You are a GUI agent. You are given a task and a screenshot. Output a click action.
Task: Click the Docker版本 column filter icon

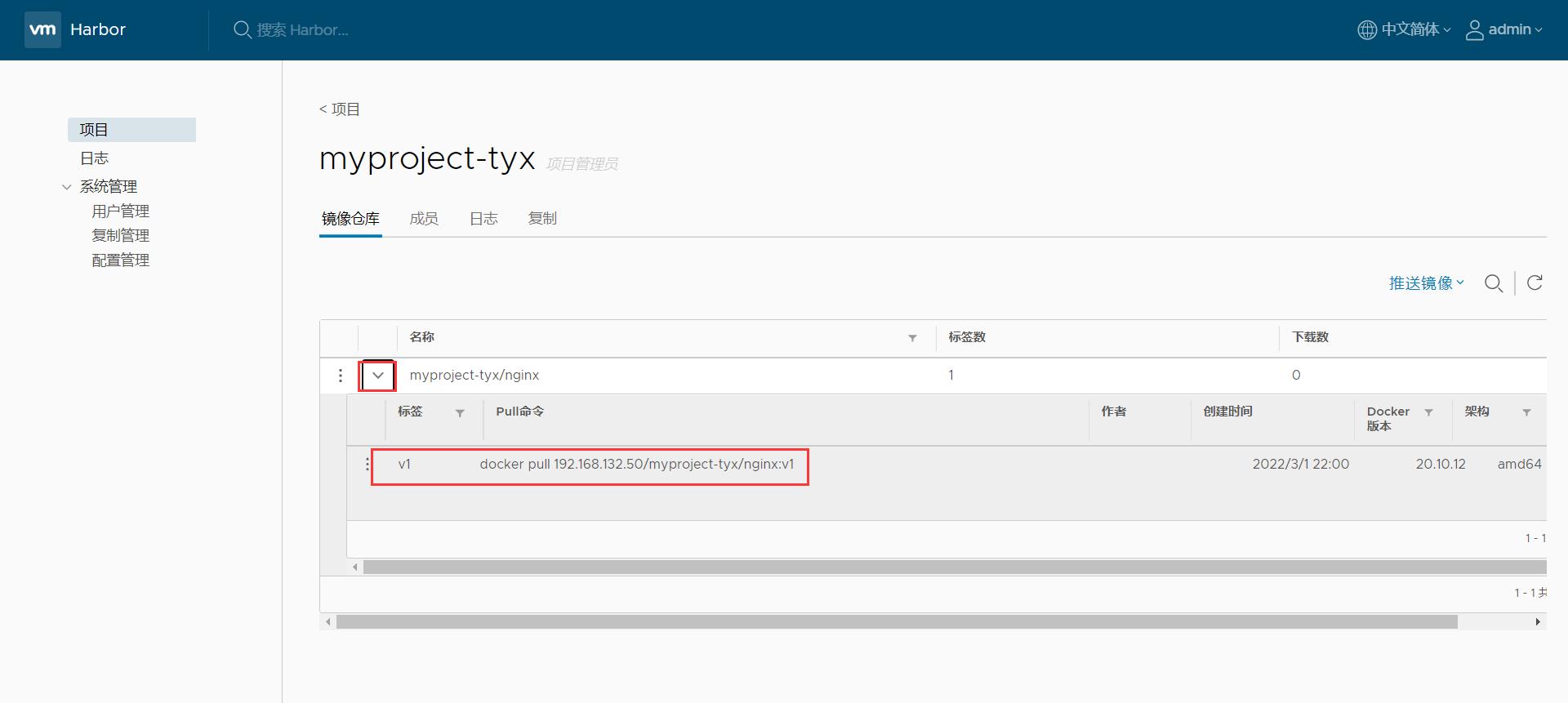1428,412
